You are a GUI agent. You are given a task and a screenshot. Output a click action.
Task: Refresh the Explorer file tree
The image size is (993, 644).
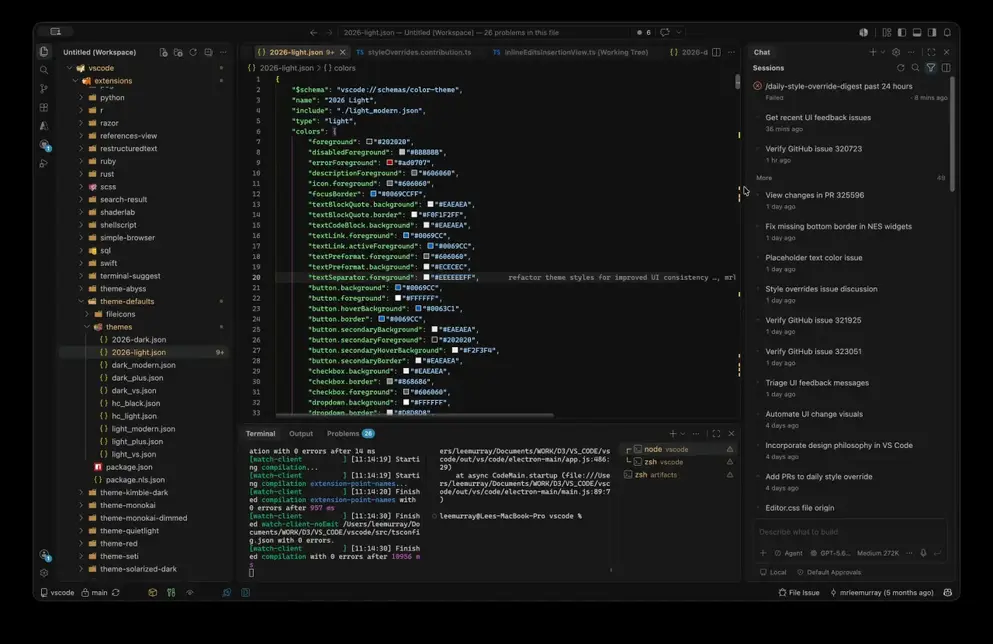pyautogui.click(x=193, y=53)
